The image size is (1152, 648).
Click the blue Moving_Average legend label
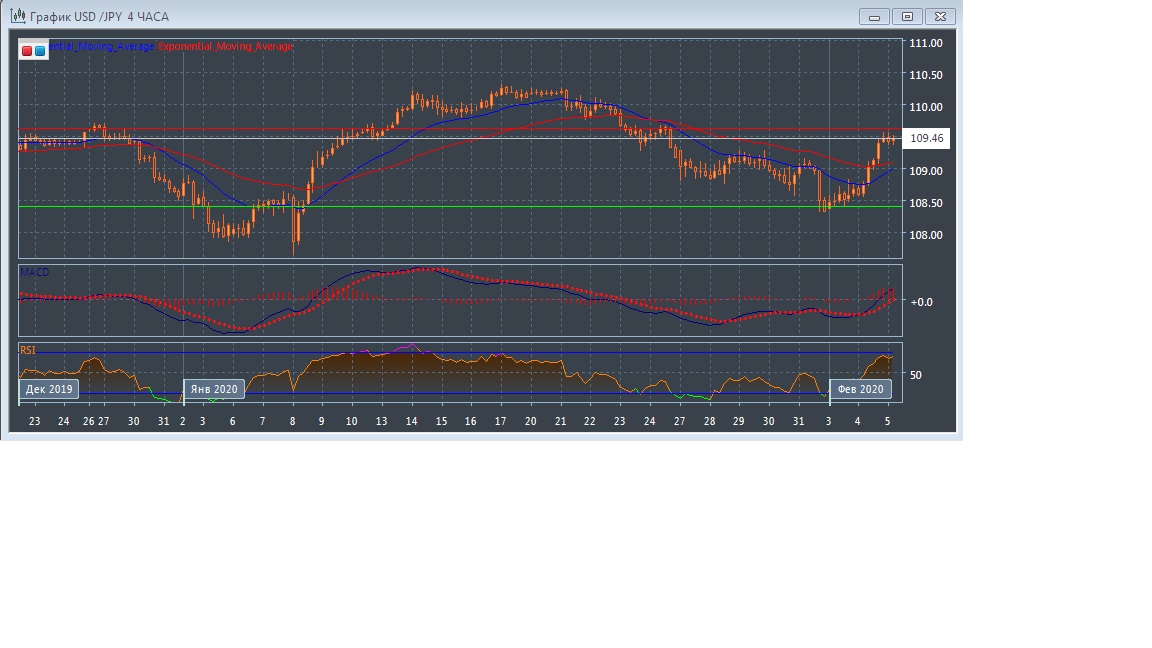pyautogui.click(x=102, y=47)
